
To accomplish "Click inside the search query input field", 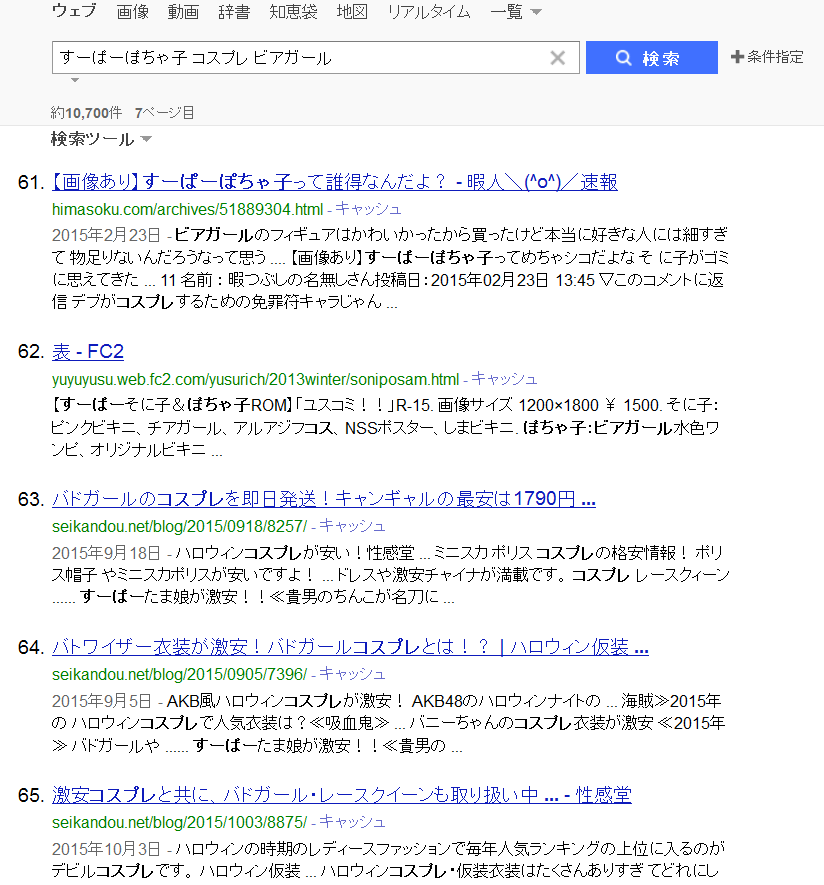I will tap(300, 58).
